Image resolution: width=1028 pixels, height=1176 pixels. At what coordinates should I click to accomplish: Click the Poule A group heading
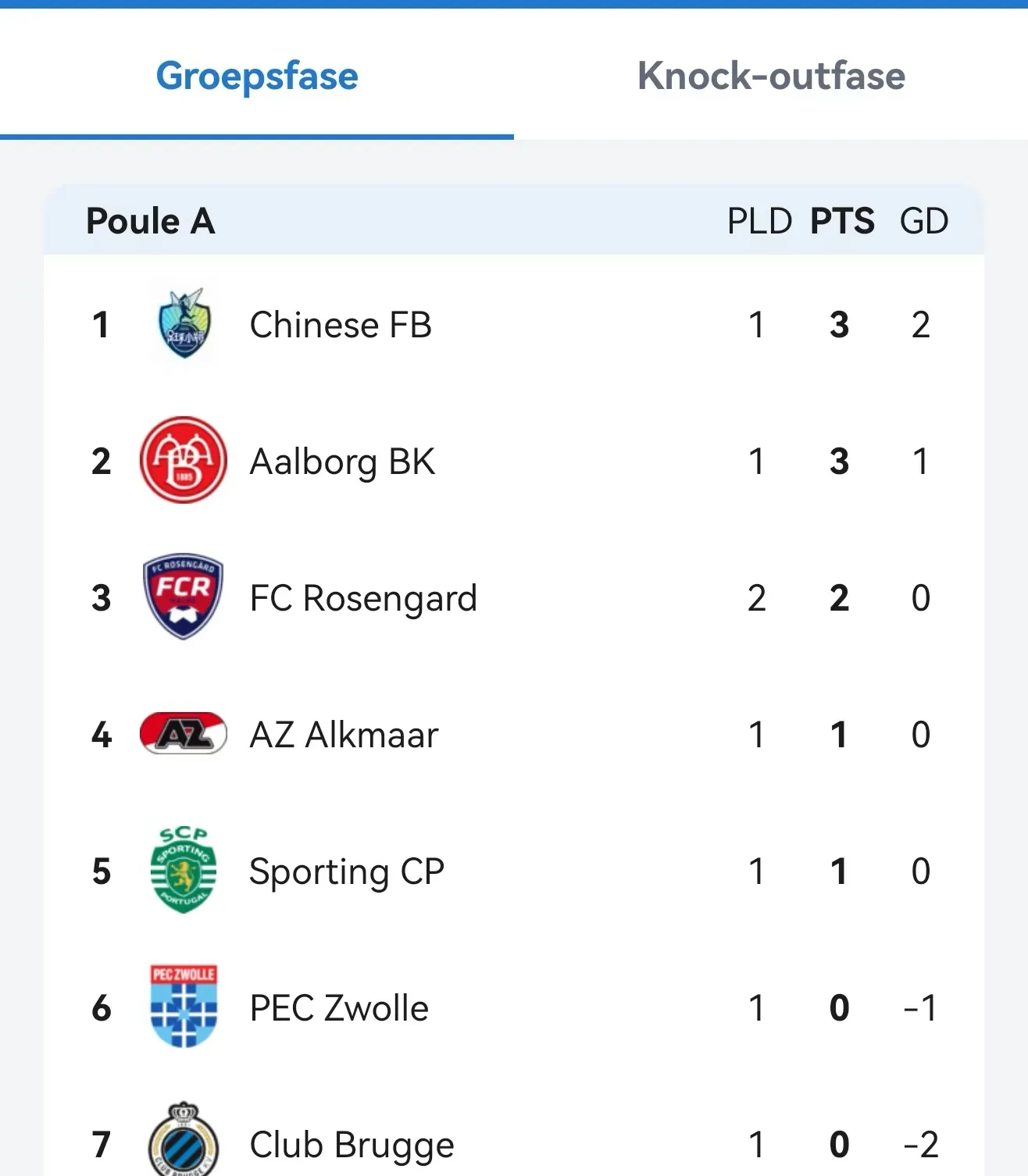pyautogui.click(x=151, y=221)
